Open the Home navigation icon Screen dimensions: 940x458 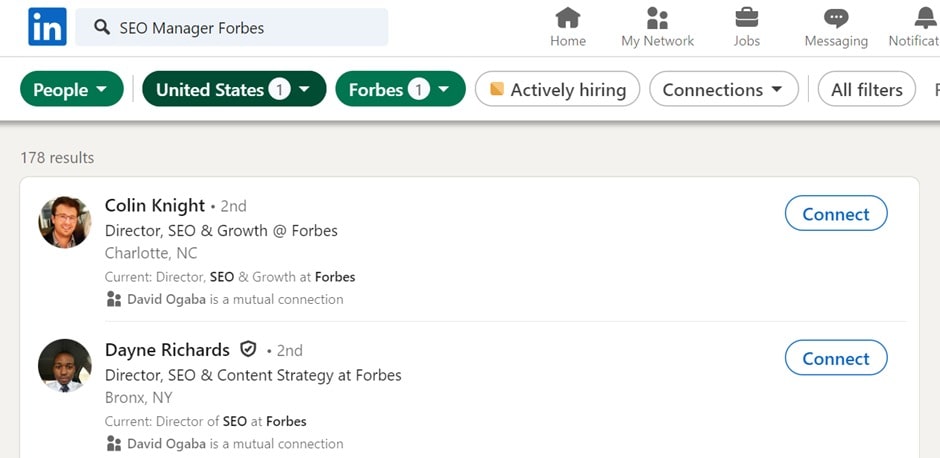click(568, 18)
